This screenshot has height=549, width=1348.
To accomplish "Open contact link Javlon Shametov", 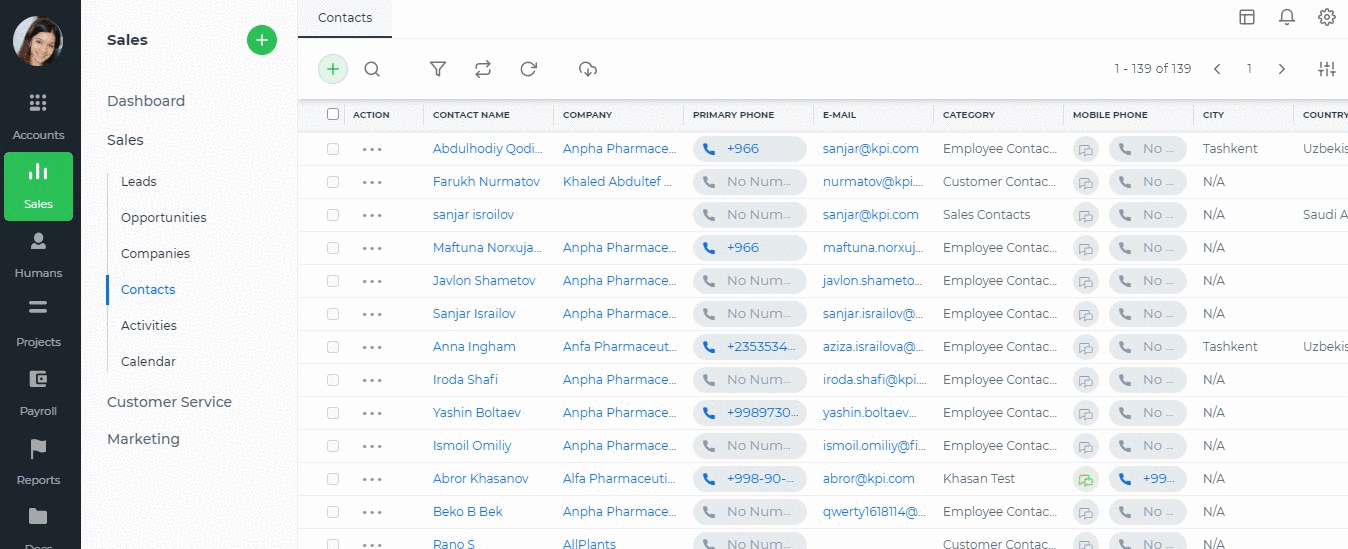I will coord(484,281).
